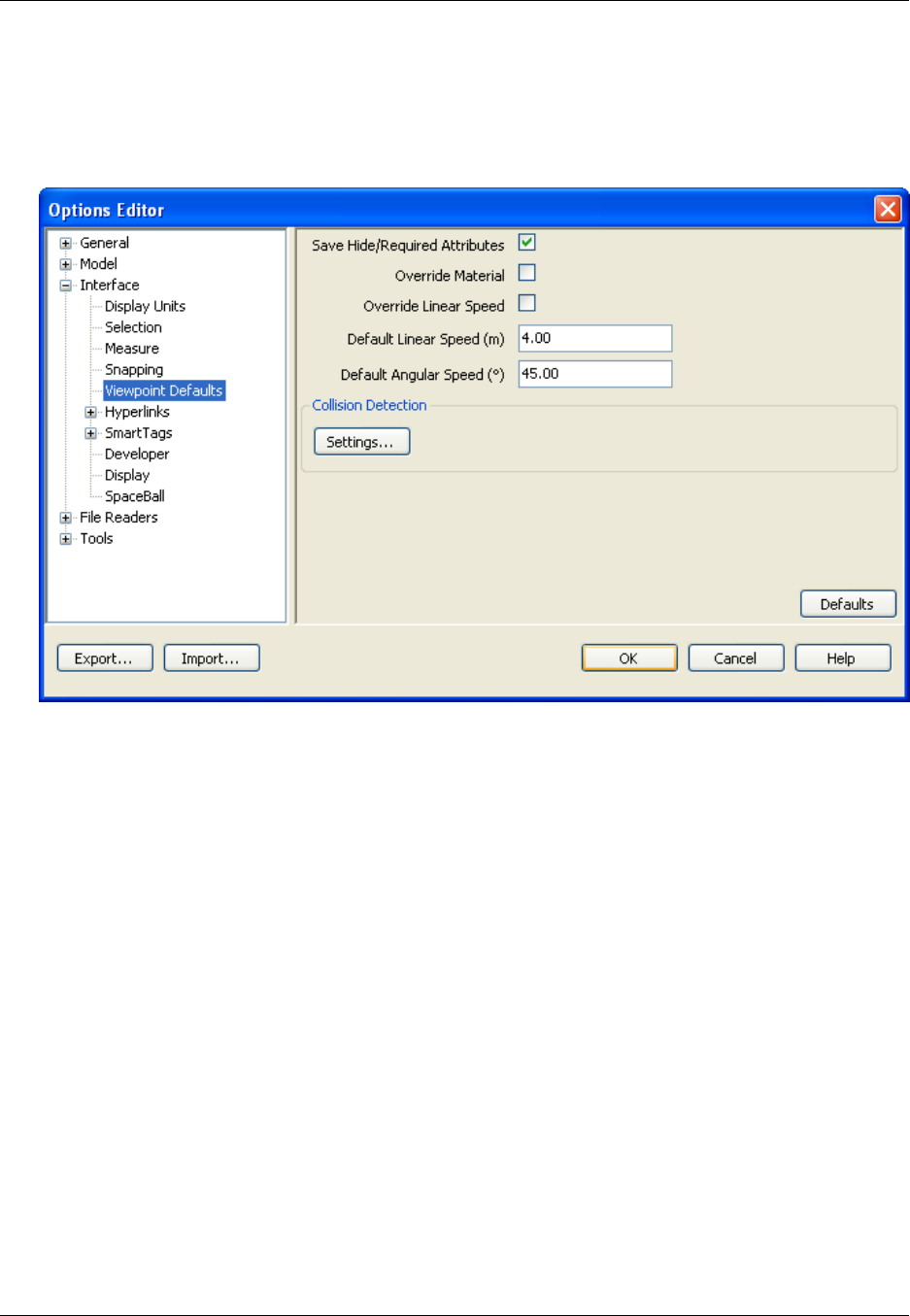The image size is (910, 1316).
Task: Open Help for Options Editor
Action: click(x=843, y=658)
